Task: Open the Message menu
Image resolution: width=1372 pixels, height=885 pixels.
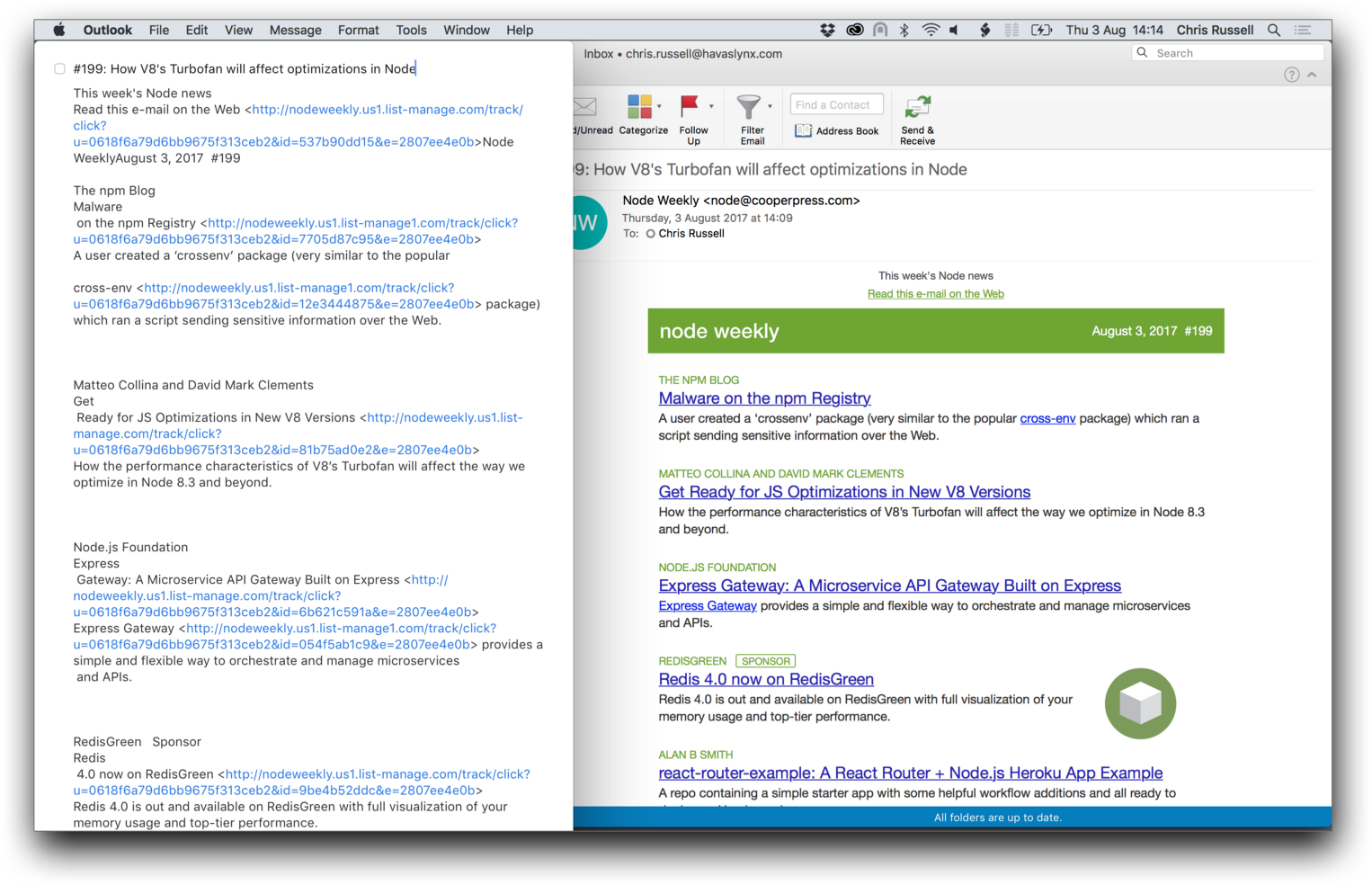Action: click(296, 30)
